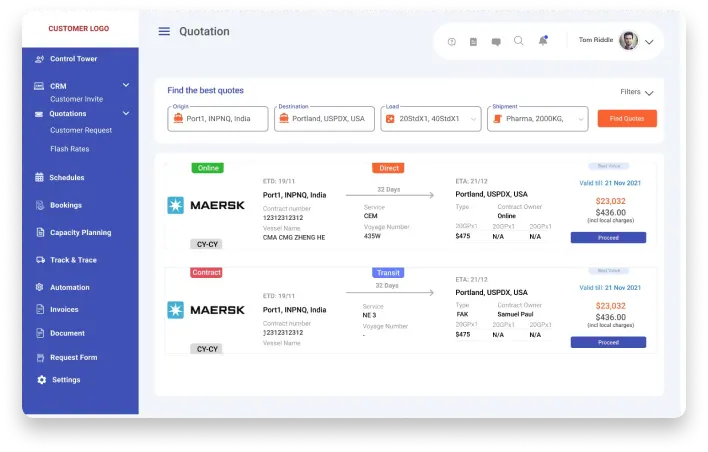Click the Settings gear icon
This screenshot has width=708, height=452.
point(42,380)
